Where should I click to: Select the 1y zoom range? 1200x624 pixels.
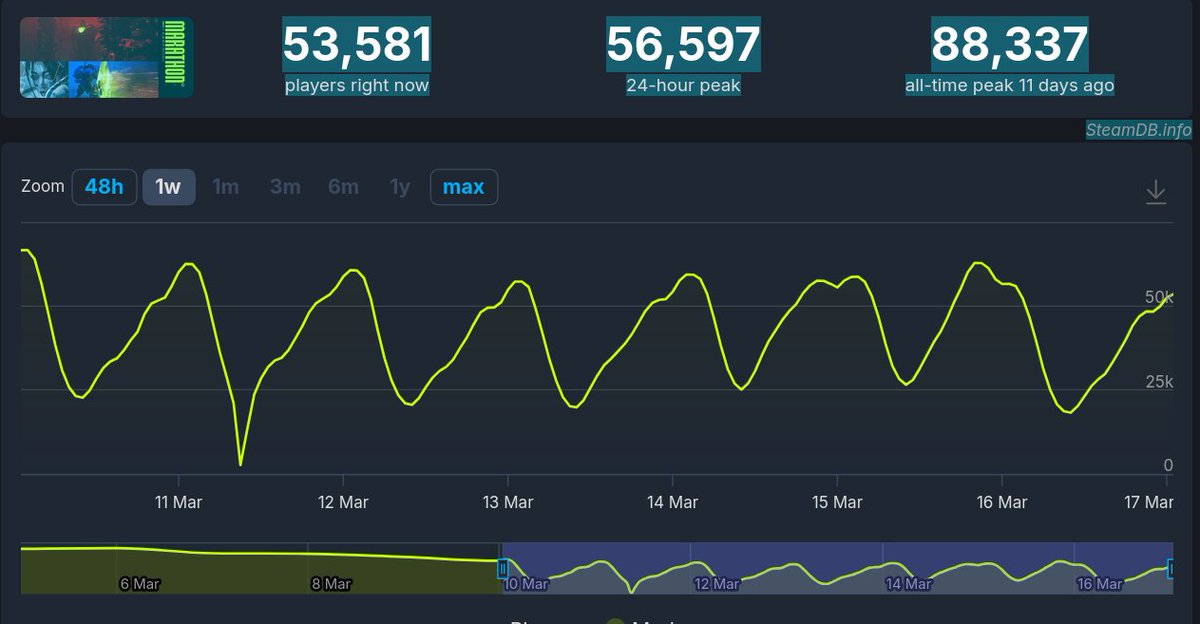coord(400,187)
